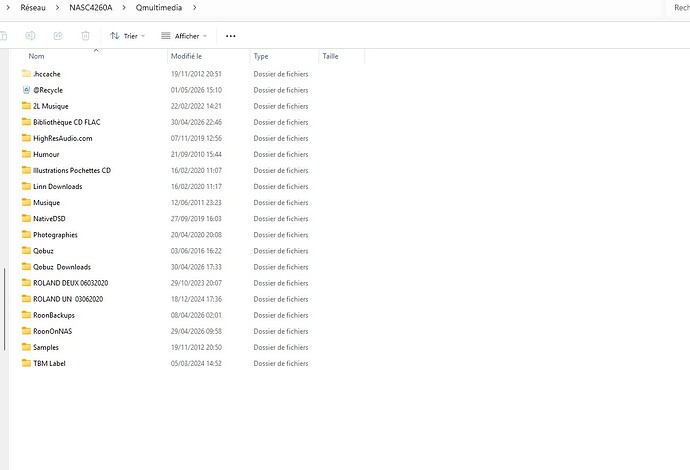Viewport: 690px width, 470px height.
Task: Click the rename icon in toolbar
Action: coord(30,36)
